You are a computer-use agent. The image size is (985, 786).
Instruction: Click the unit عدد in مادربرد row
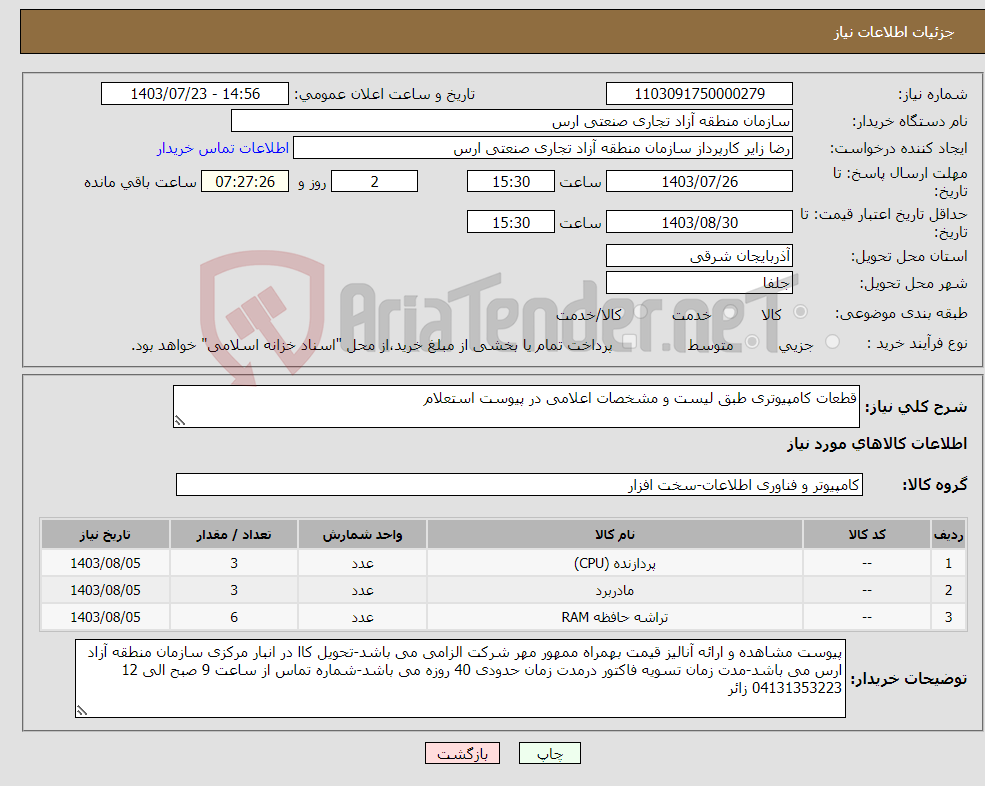(x=362, y=590)
